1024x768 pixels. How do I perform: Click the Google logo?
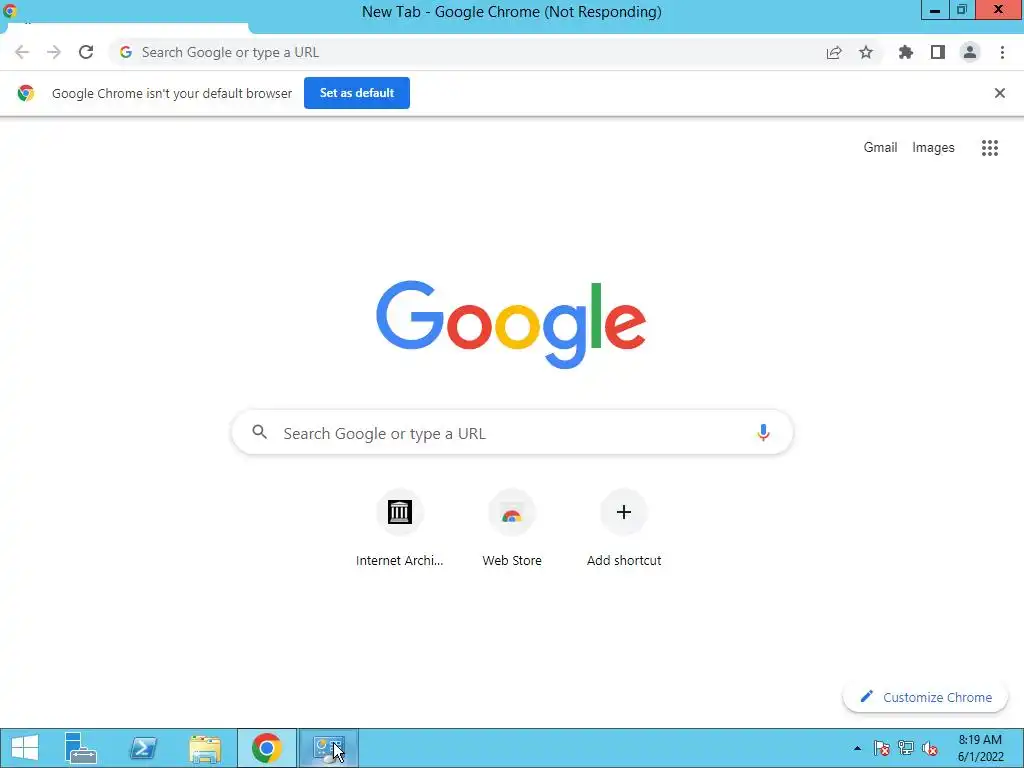click(x=511, y=325)
